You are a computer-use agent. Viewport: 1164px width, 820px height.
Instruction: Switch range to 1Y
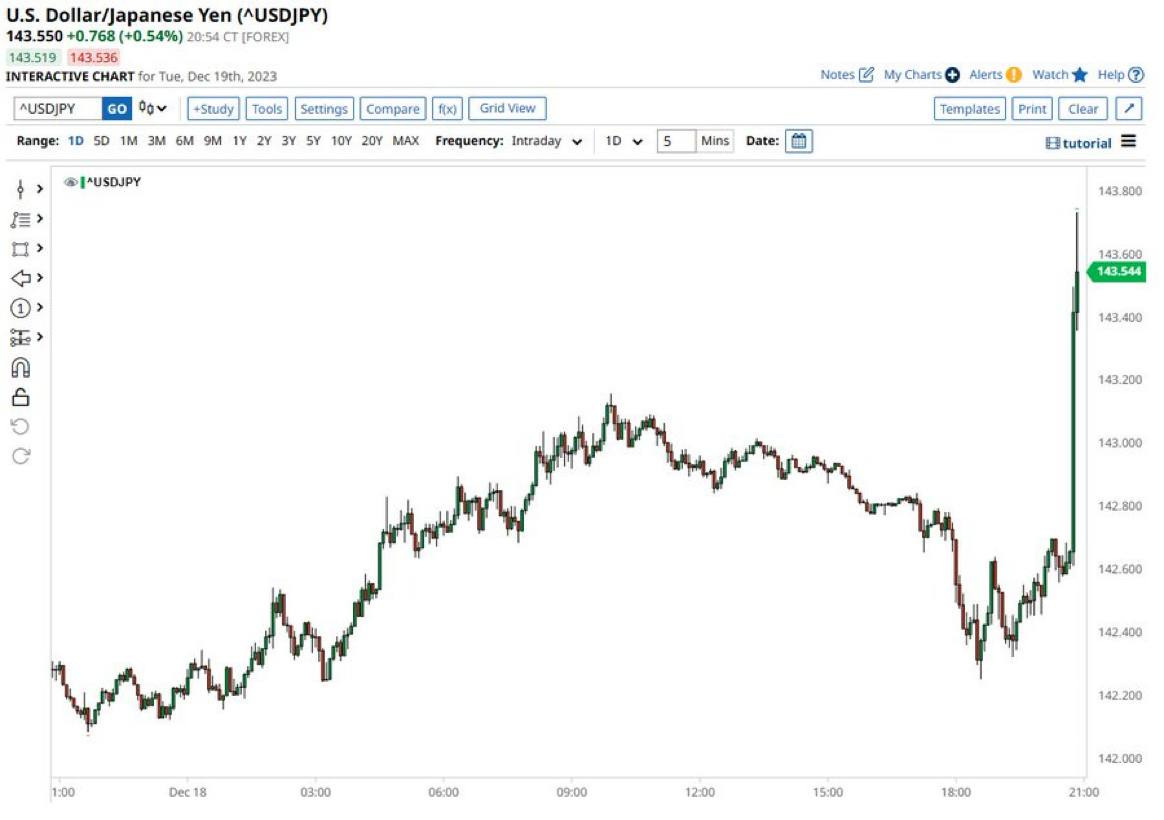pyautogui.click(x=239, y=141)
